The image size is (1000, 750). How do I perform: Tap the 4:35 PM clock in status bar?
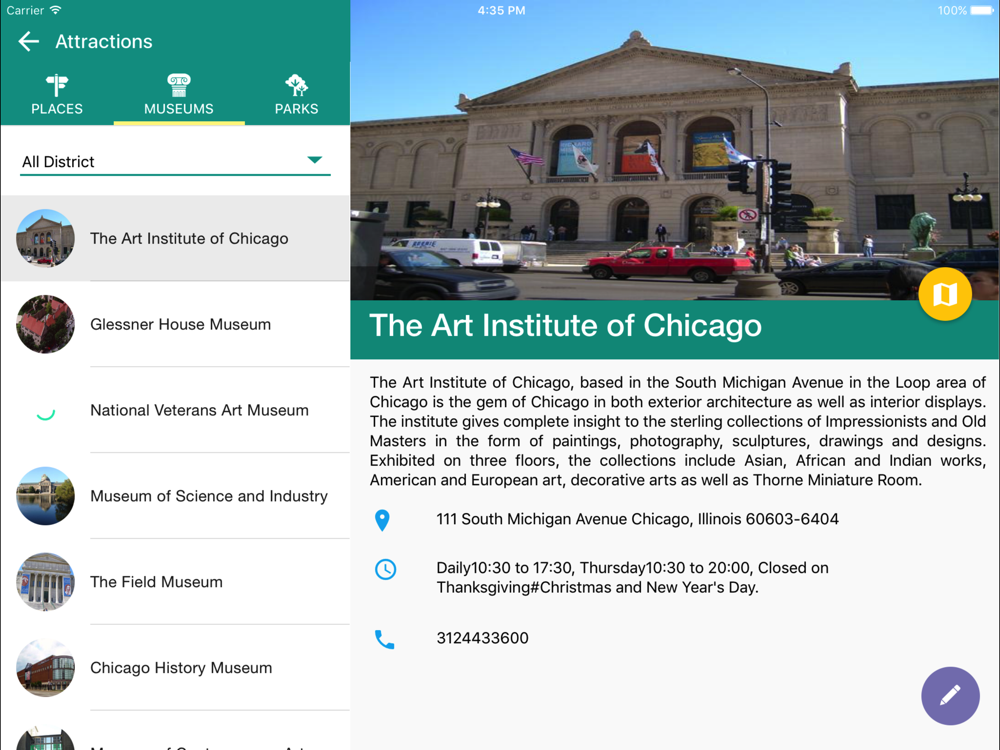pyautogui.click(x=501, y=10)
